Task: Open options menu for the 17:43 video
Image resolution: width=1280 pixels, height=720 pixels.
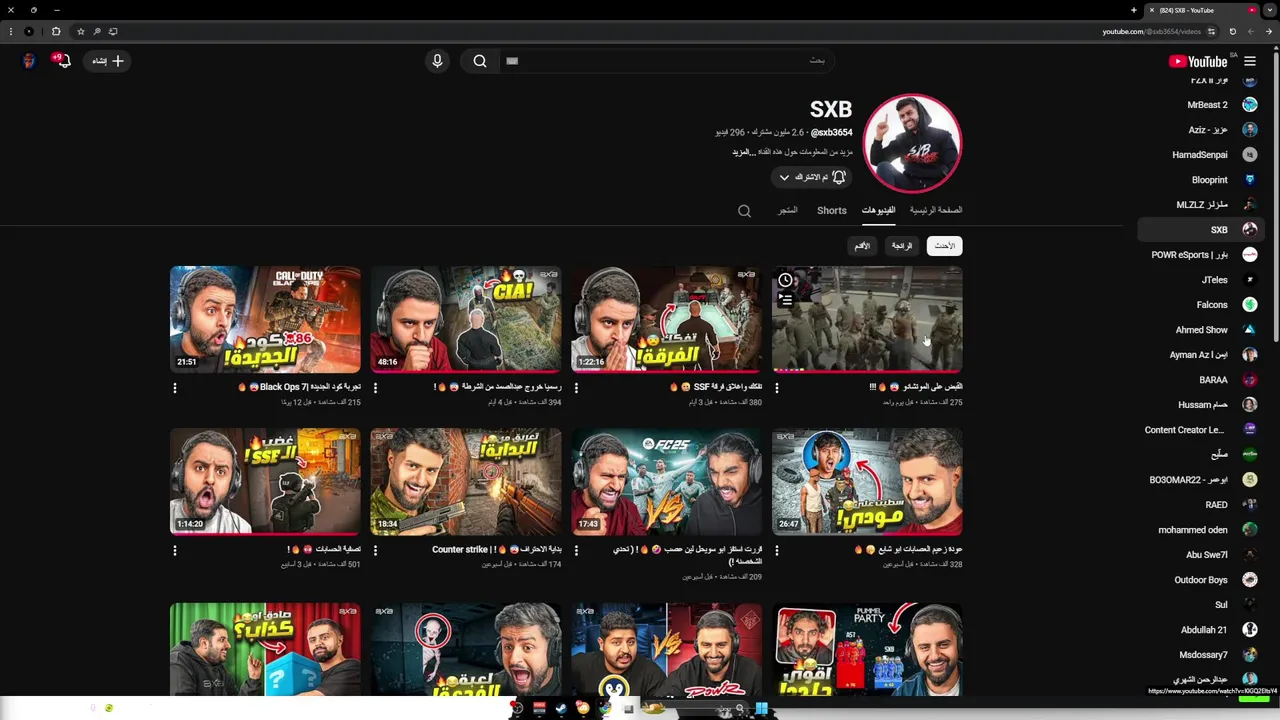Action: 577,550
